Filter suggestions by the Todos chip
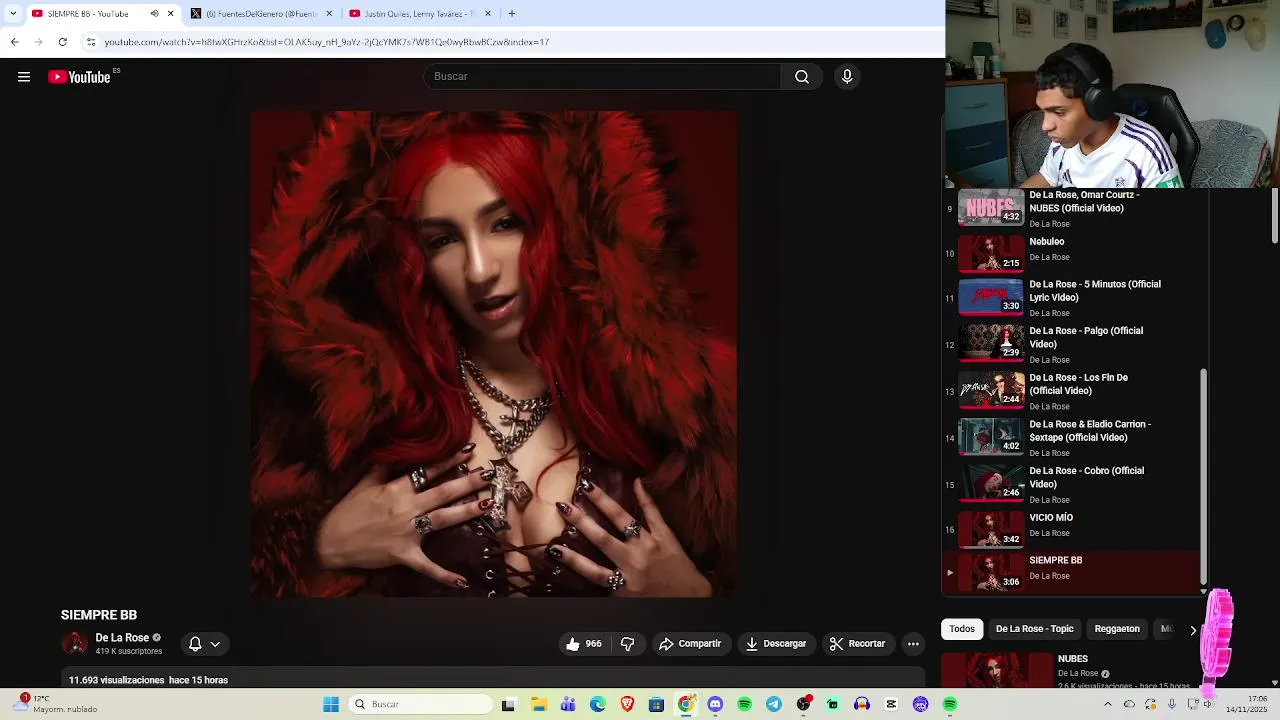 point(962,629)
